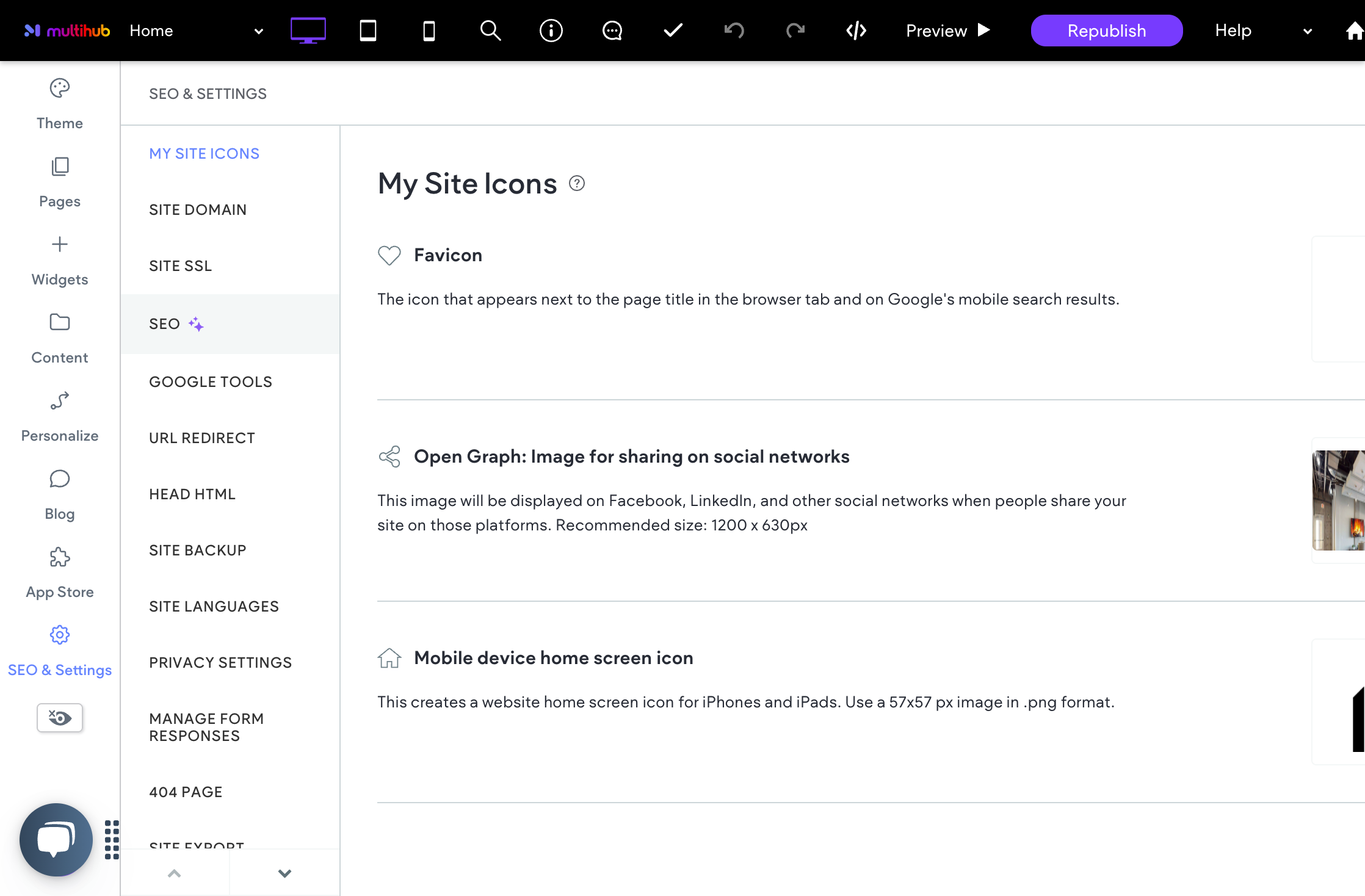Expand the Home page dropdown
Screen dimensions: 1365x896
click(258, 31)
